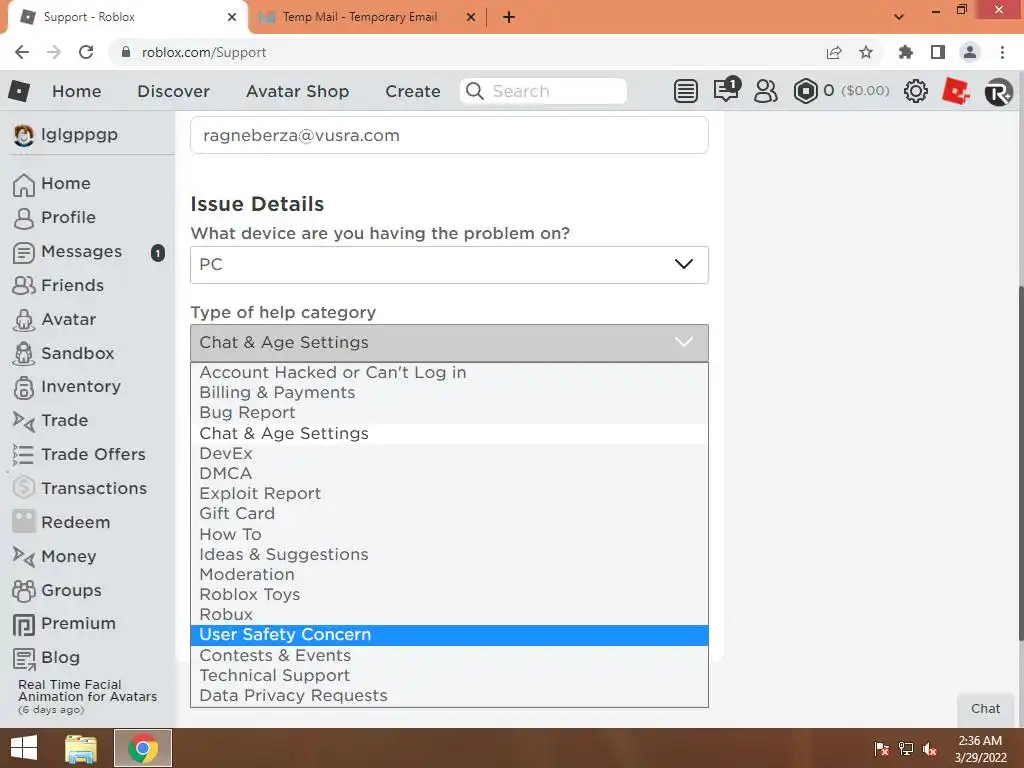Click Discover in the top navigation
This screenshot has width=1024, height=768.
[173, 91]
